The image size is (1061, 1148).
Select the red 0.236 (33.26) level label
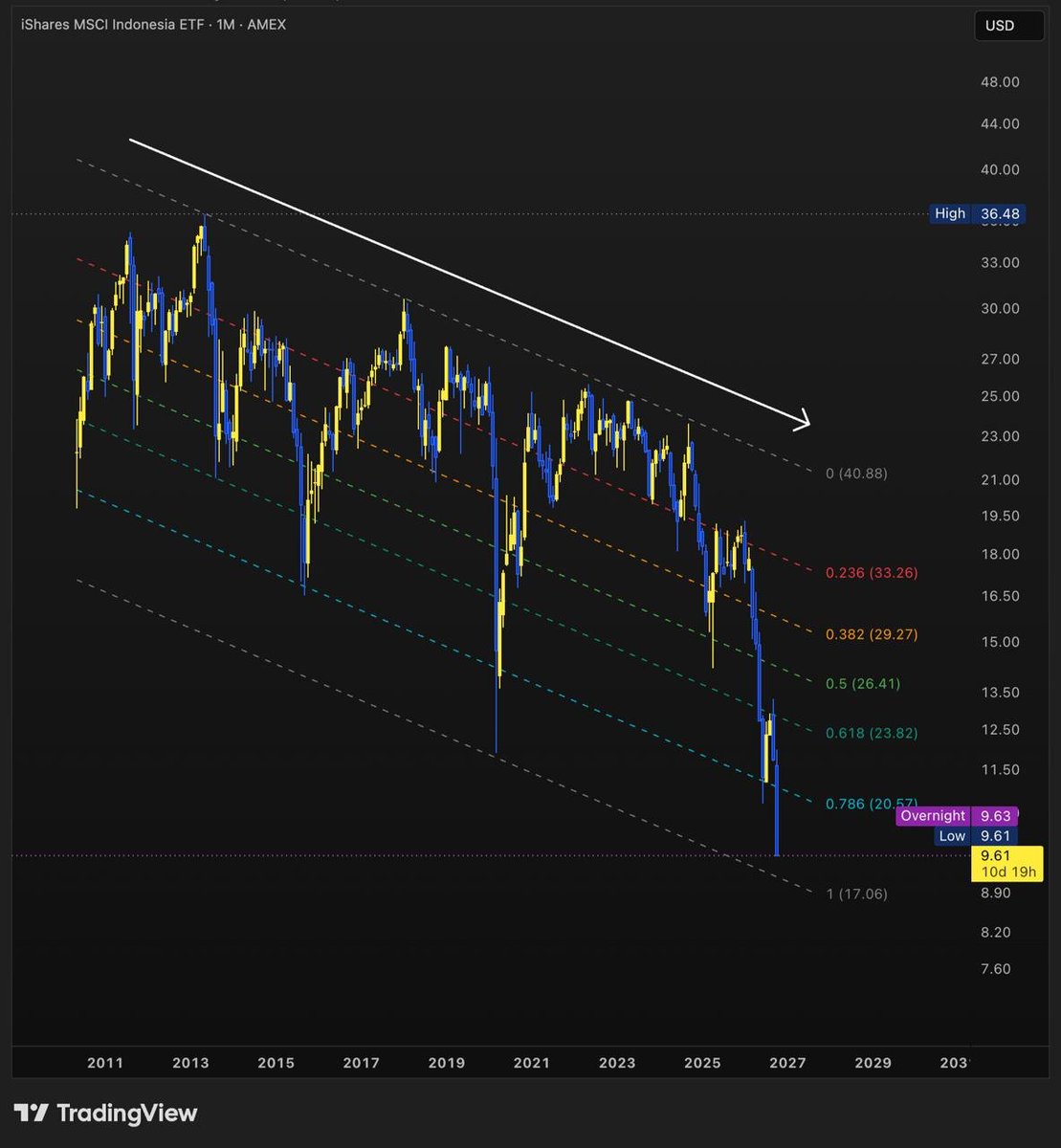tap(872, 573)
